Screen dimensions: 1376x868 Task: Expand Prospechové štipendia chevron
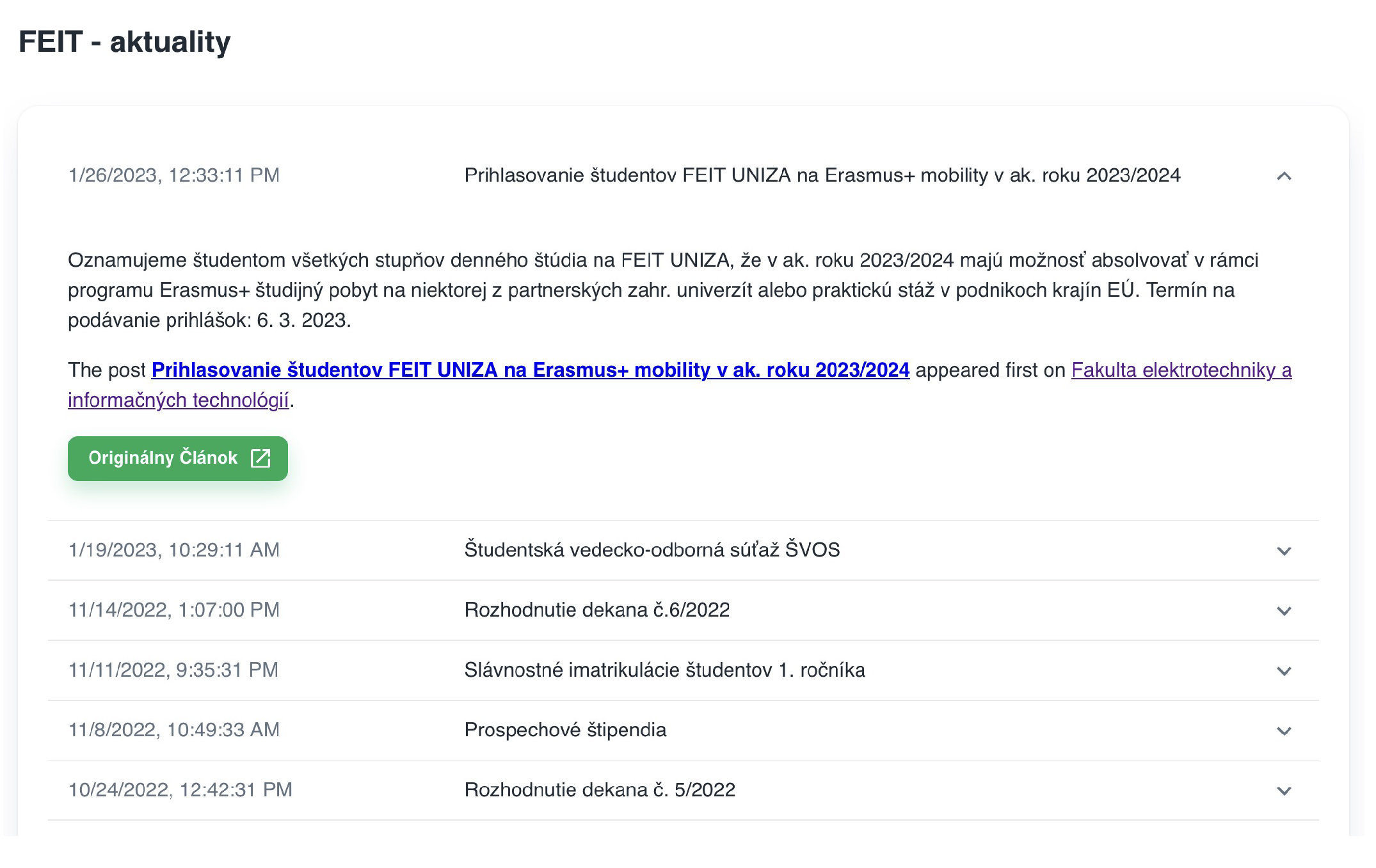click(x=1283, y=730)
